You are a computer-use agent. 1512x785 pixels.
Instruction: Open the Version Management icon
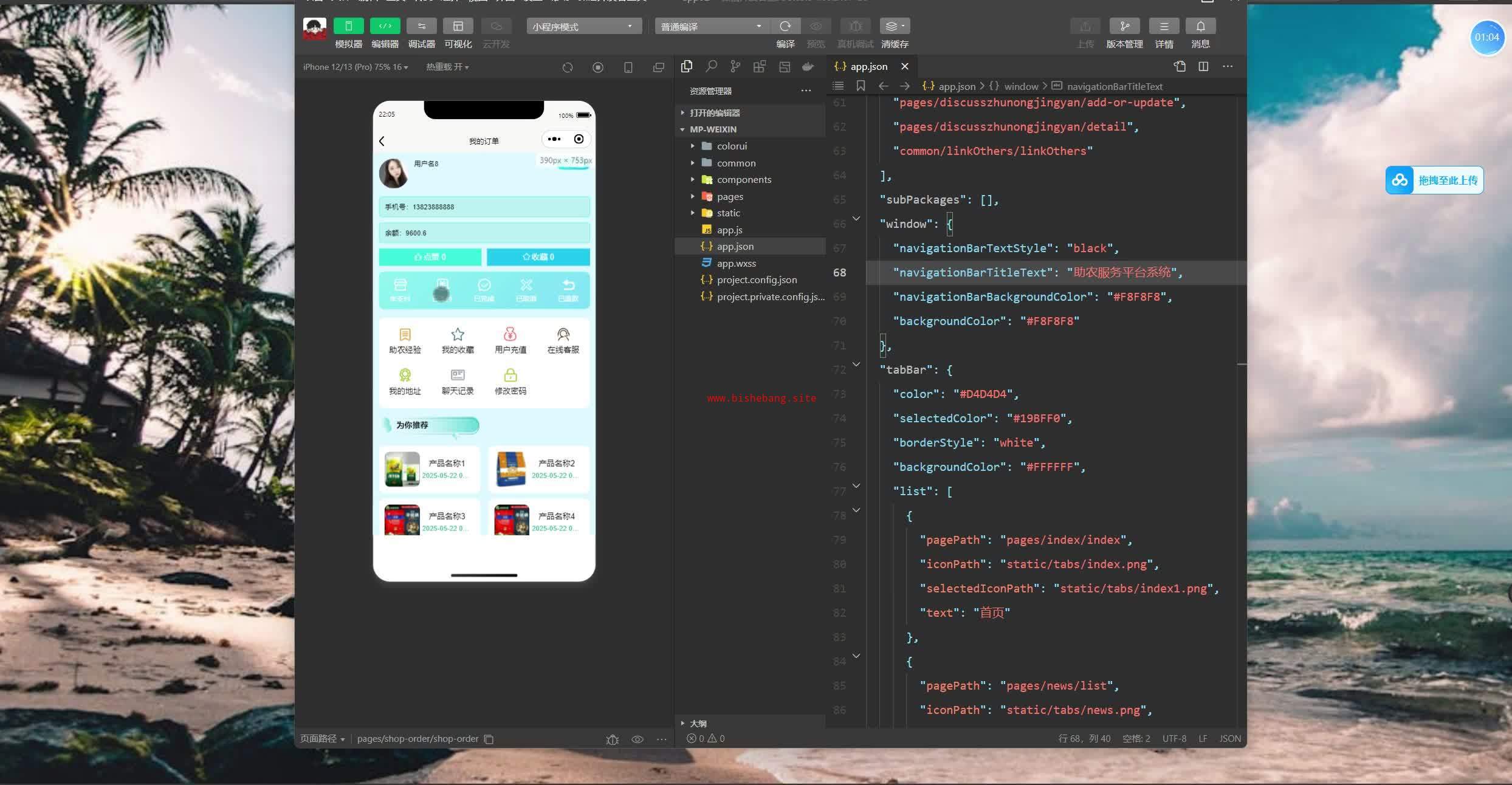[1124, 26]
